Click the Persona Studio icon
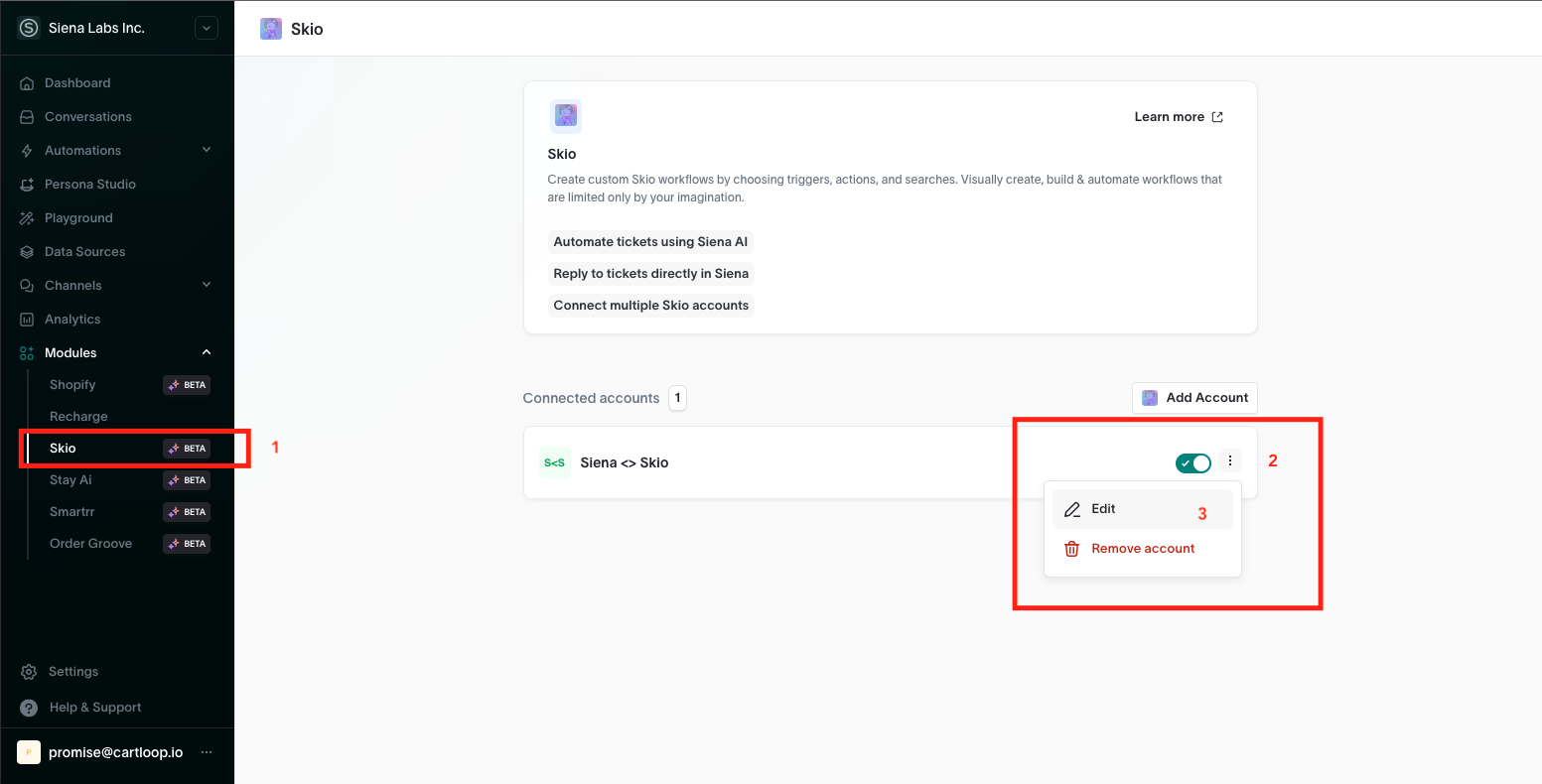1542x784 pixels. click(28, 185)
